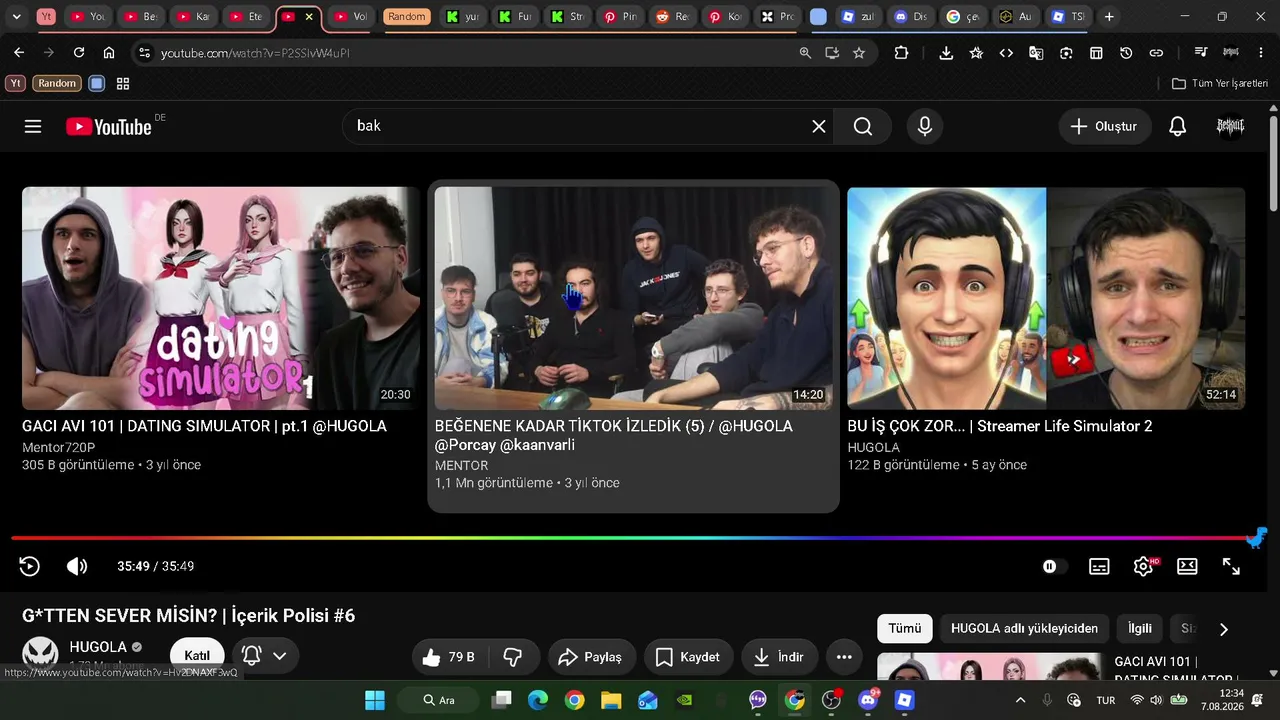1280x720 pixels.
Task: Open more actions three-dot menu
Action: (844, 657)
